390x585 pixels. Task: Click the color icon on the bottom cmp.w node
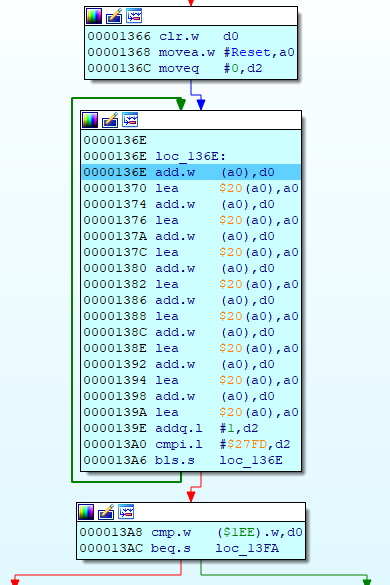tap(86, 512)
